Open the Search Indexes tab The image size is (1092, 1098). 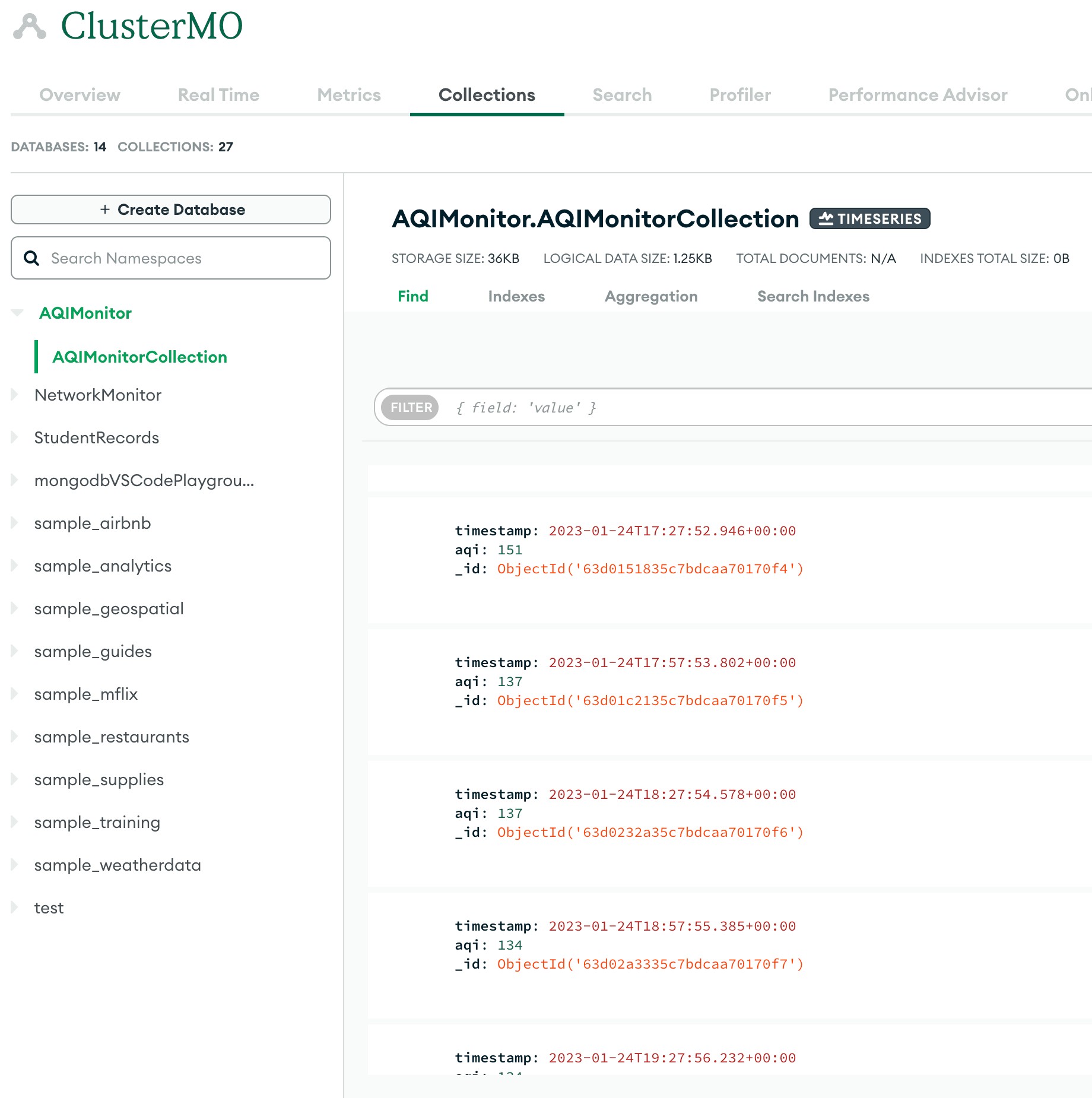click(812, 296)
